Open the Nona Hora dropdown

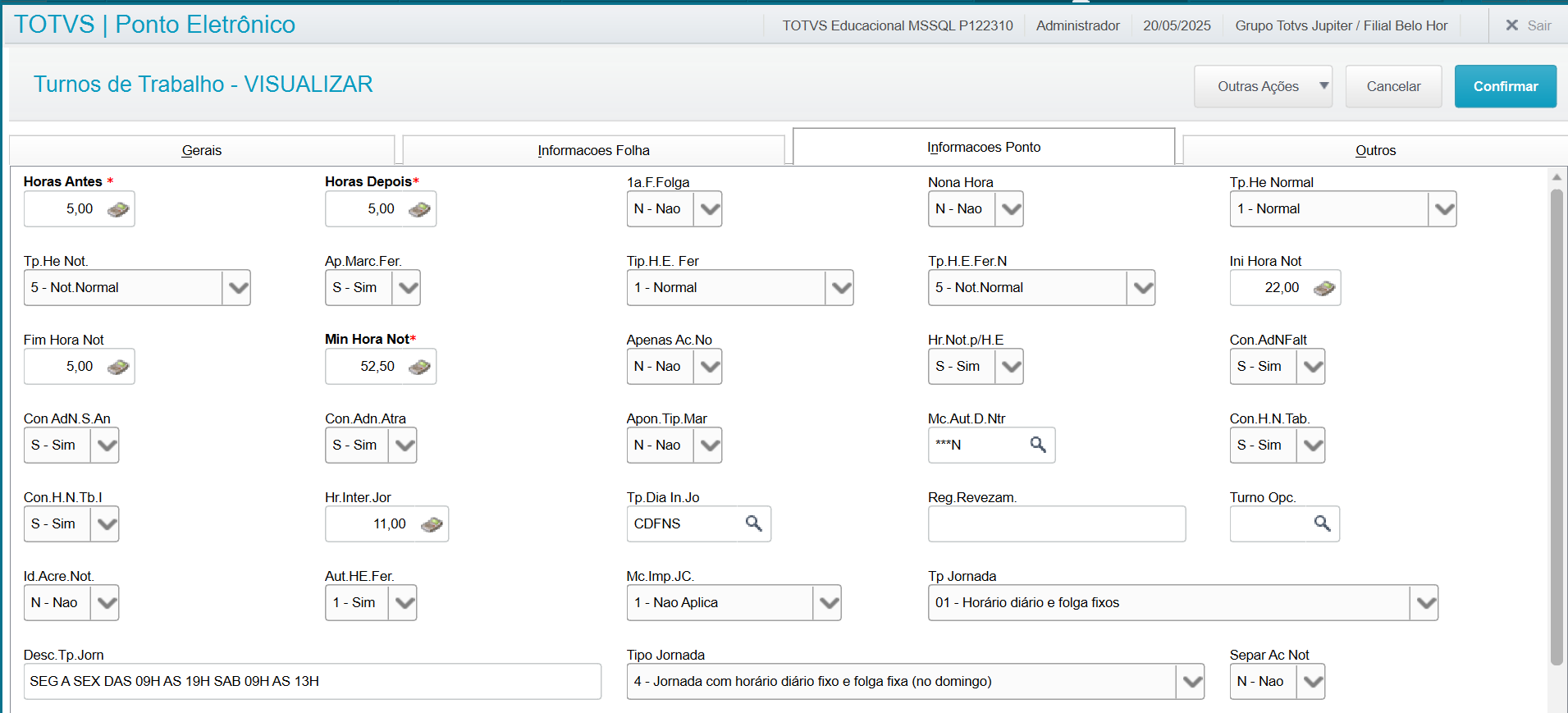1010,209
